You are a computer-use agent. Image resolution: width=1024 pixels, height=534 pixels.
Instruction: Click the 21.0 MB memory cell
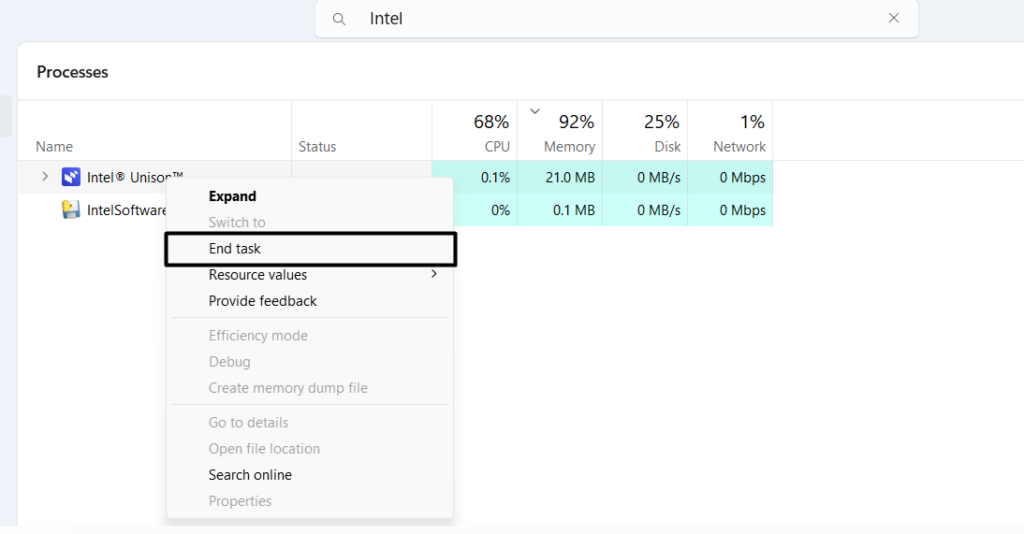(573, 178)
